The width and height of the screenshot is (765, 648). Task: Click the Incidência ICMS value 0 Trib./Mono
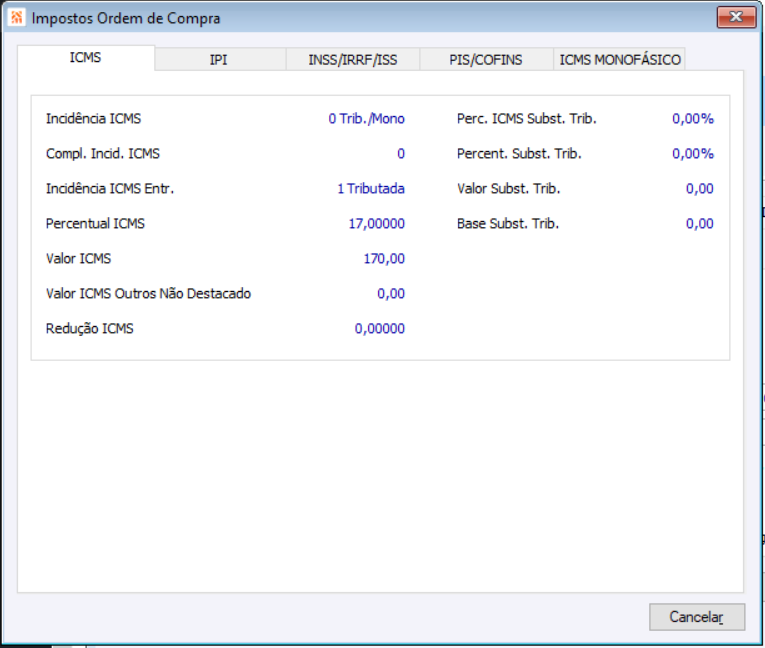pyautogui.click(x=366, y=119)
